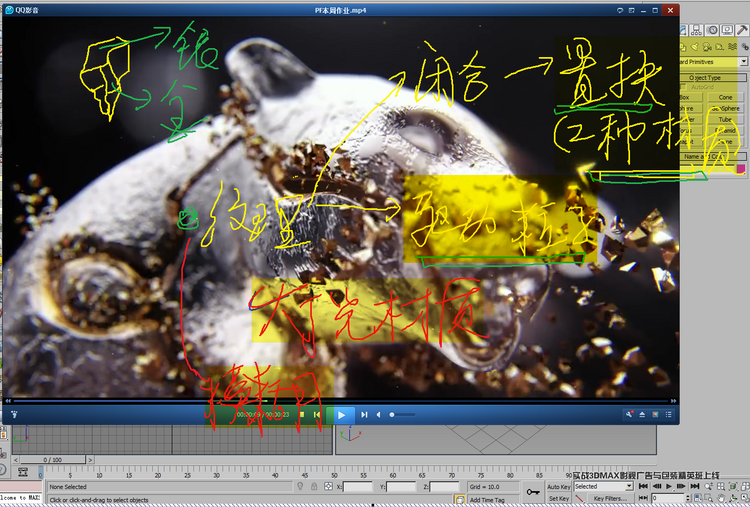Screen dimensions: 750x507
Task: Open the Display tab in 3ds Max
Action: coord(727,30)
